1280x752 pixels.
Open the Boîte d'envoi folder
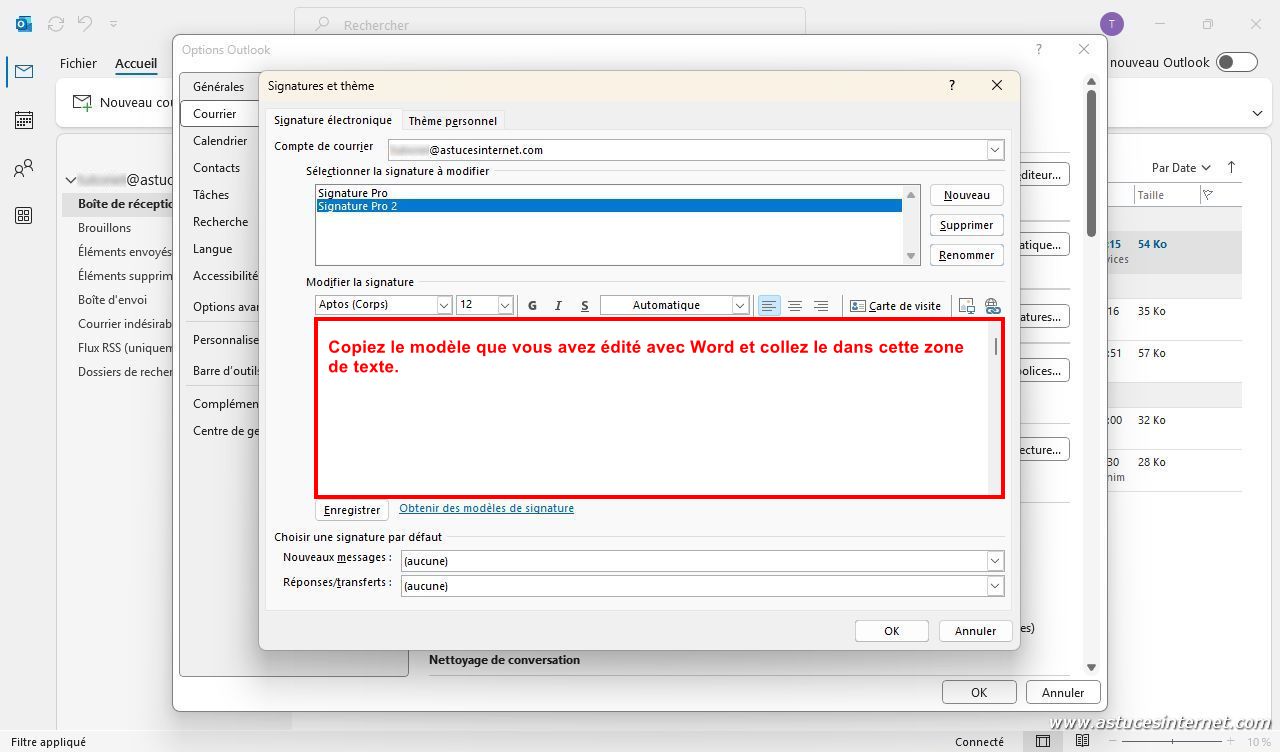(x=113, y=299)
